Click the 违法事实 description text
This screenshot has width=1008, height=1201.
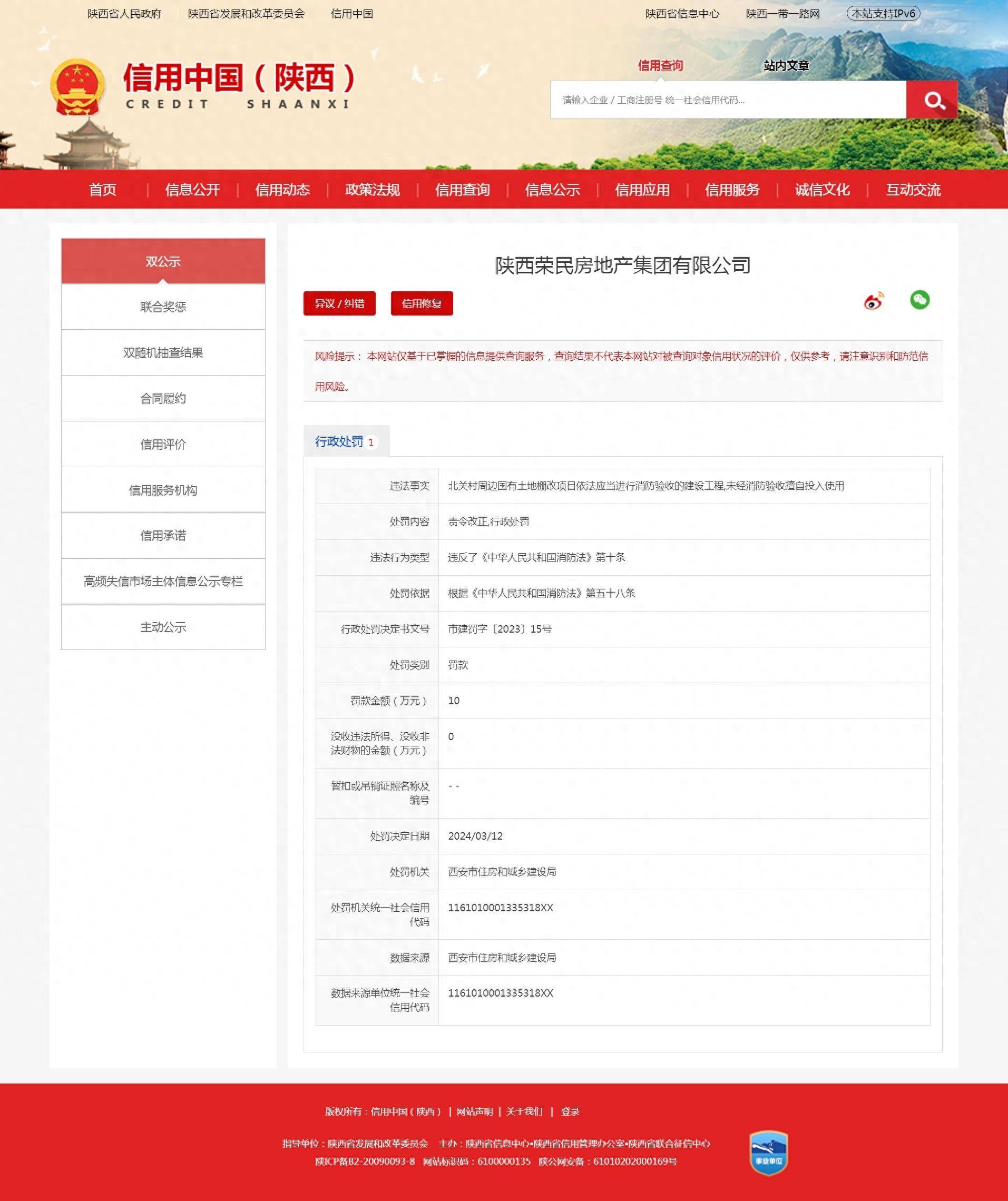click(x=646, y=486)
